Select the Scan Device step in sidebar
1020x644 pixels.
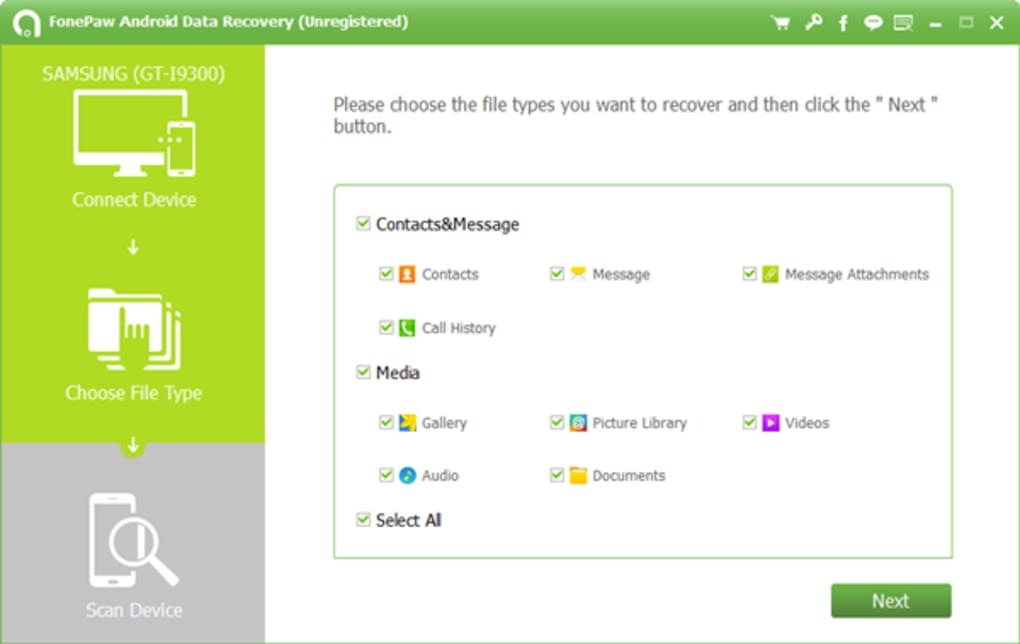133,610
